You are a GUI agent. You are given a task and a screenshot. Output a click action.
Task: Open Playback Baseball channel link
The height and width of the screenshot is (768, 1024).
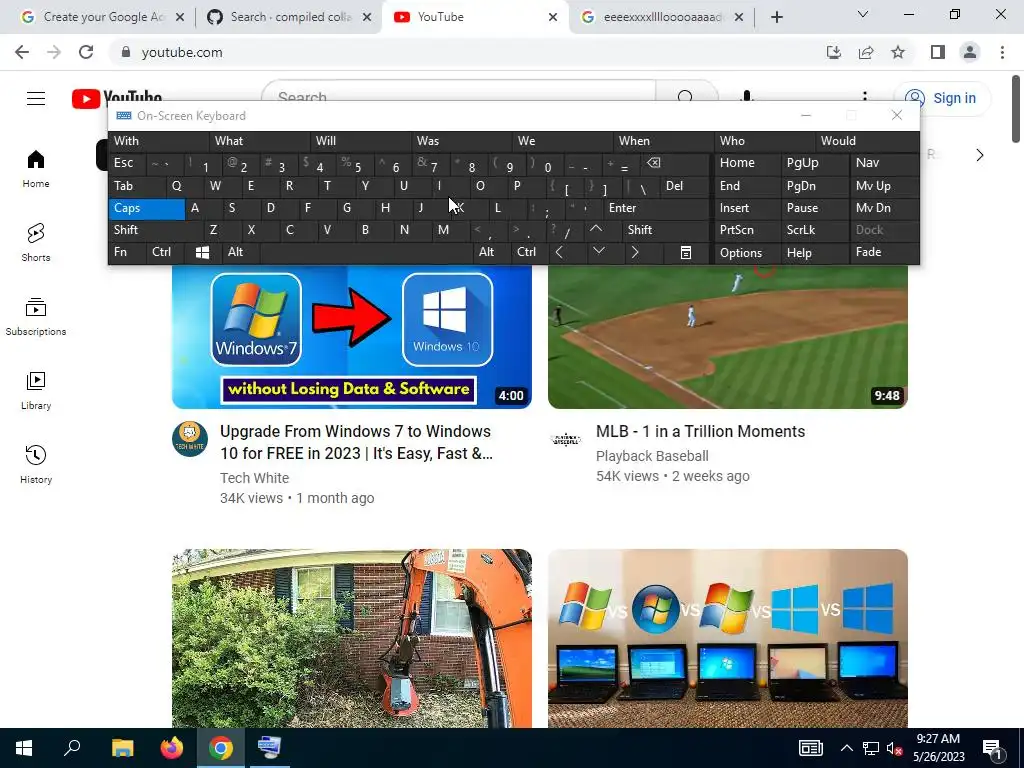pyautogui.click(x=652, y=456)
